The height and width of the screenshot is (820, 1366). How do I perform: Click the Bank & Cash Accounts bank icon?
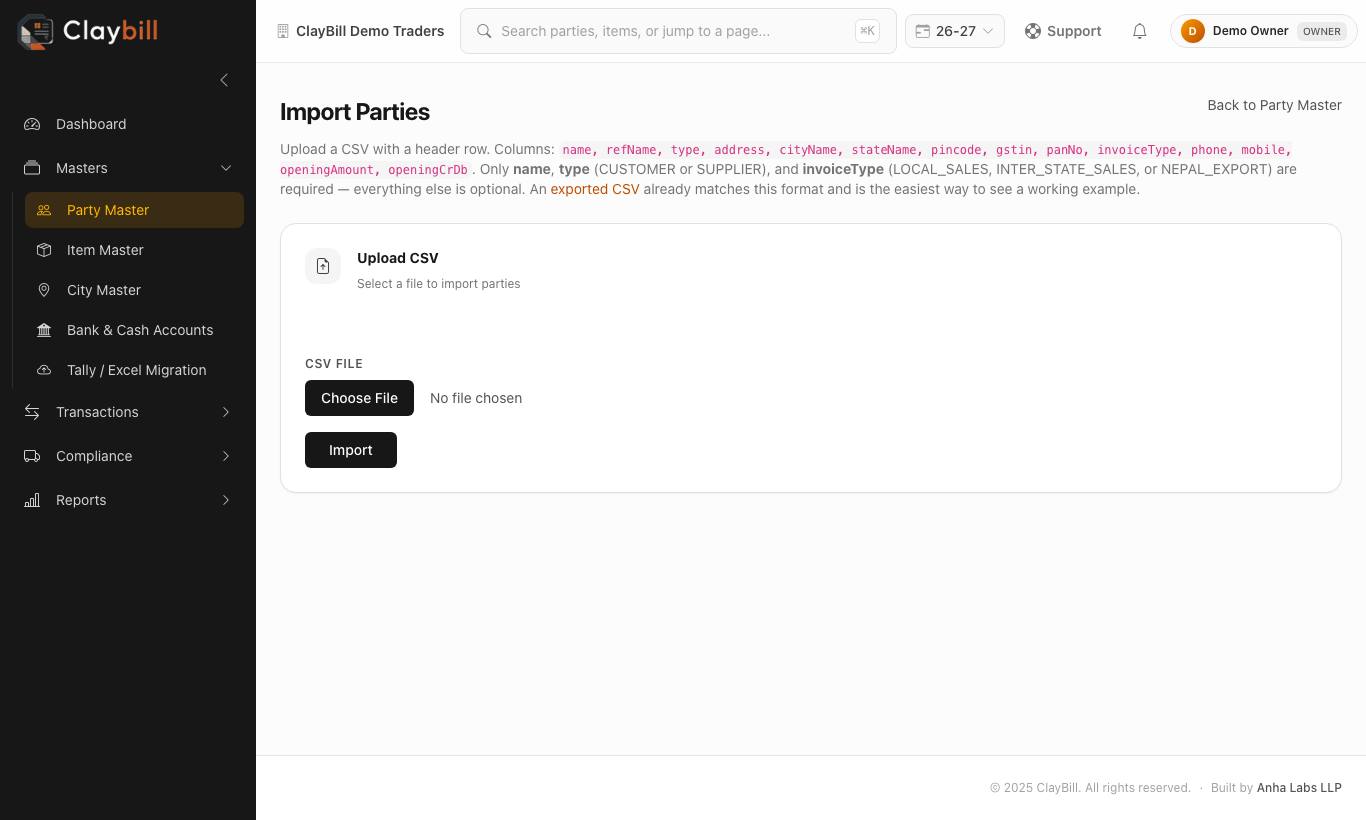(x=44, y=330)
